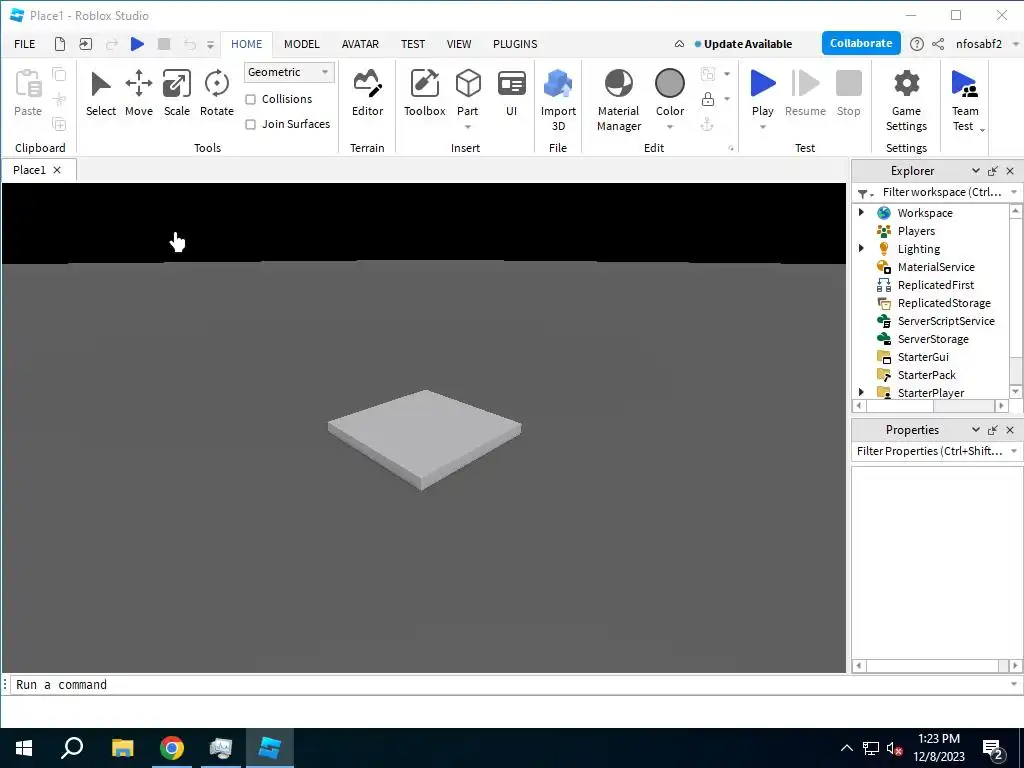Click the Anchor icon in Edit group

(707, 124)
